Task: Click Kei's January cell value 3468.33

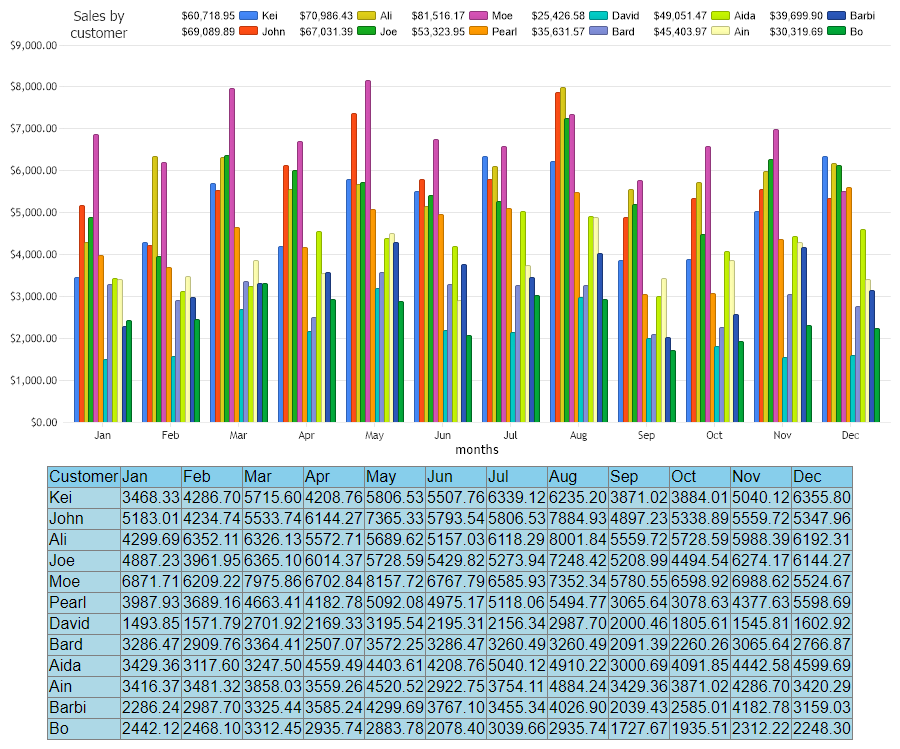Action: (150, 497)
